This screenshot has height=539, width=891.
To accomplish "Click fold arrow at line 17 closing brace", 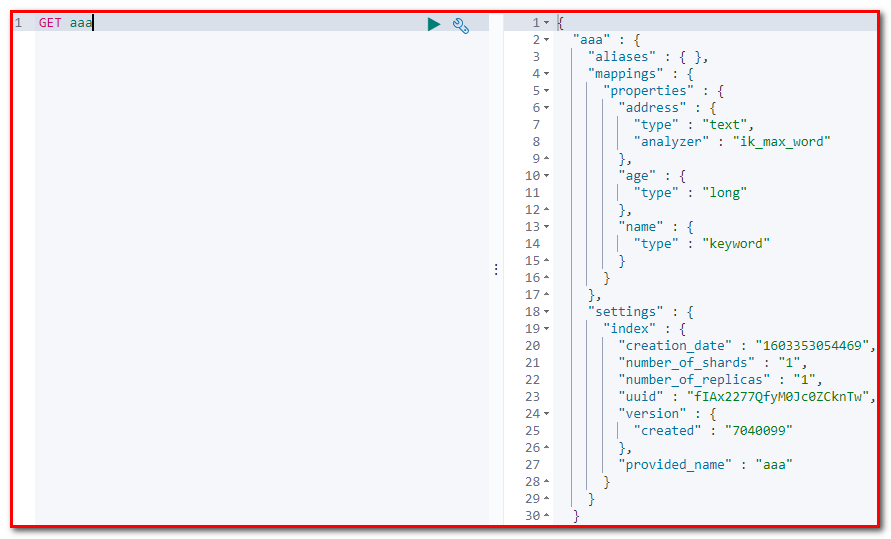I will (547, 295).
